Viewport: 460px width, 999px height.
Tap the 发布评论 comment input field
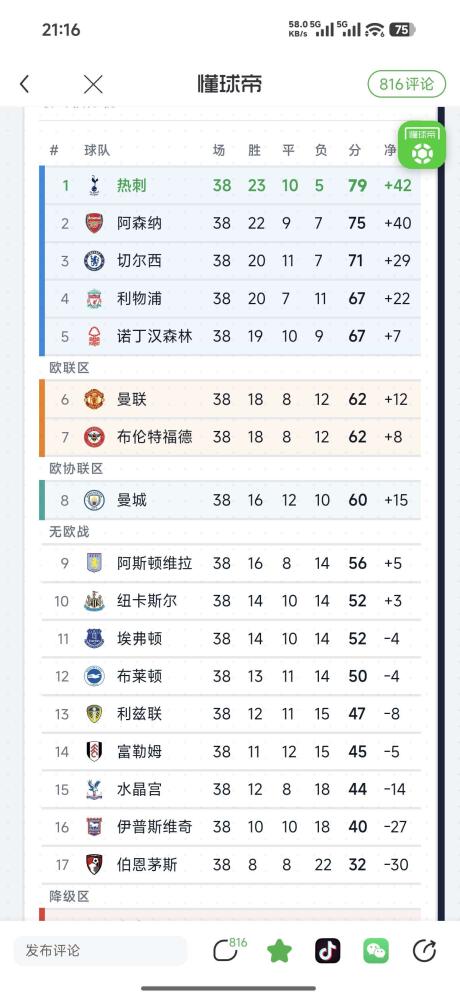pyautogui.click(x=101, y=951)
